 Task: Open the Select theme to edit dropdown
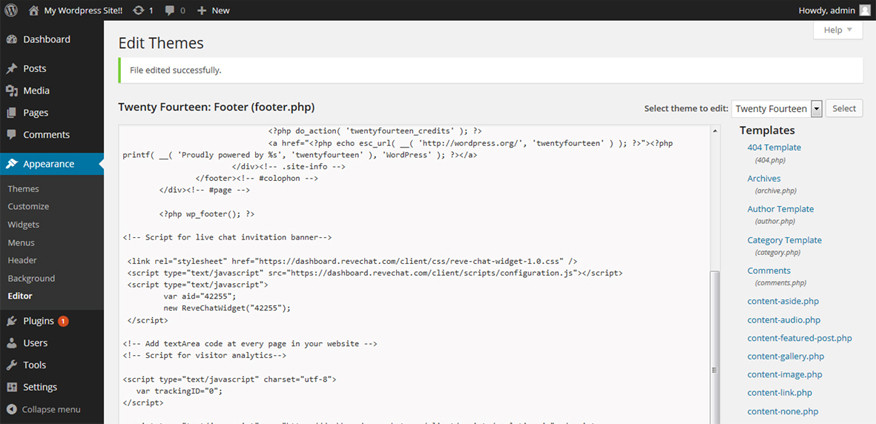tap(777, 108)
